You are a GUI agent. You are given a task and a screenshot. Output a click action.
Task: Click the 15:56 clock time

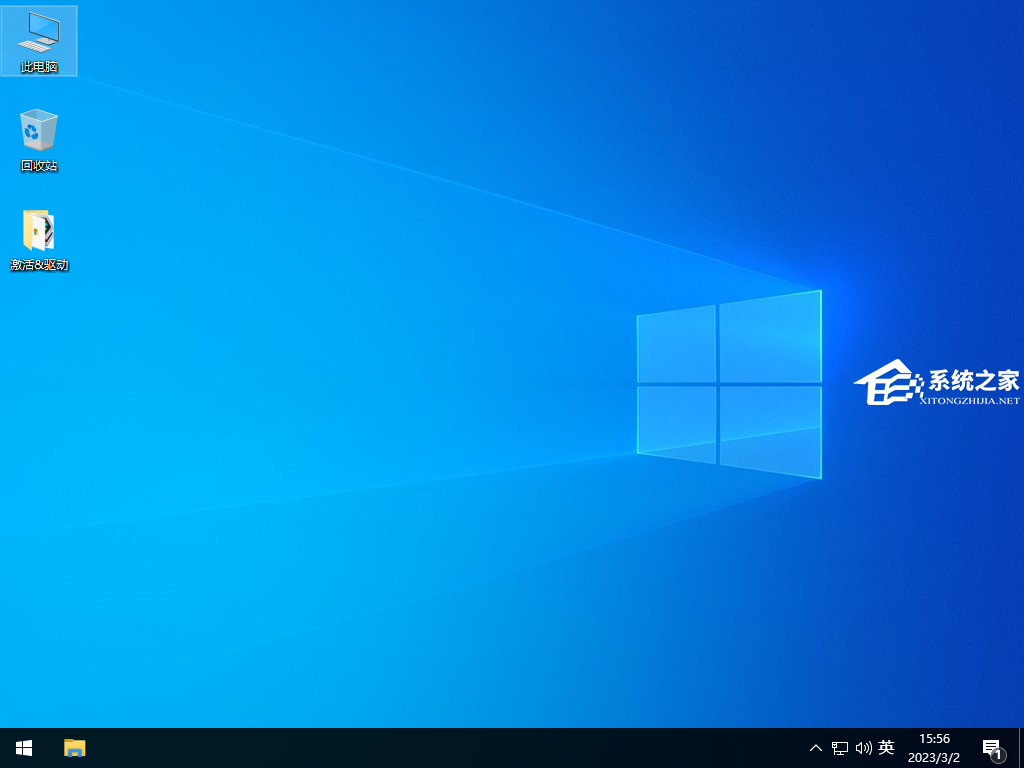click(x=933, y=739)
